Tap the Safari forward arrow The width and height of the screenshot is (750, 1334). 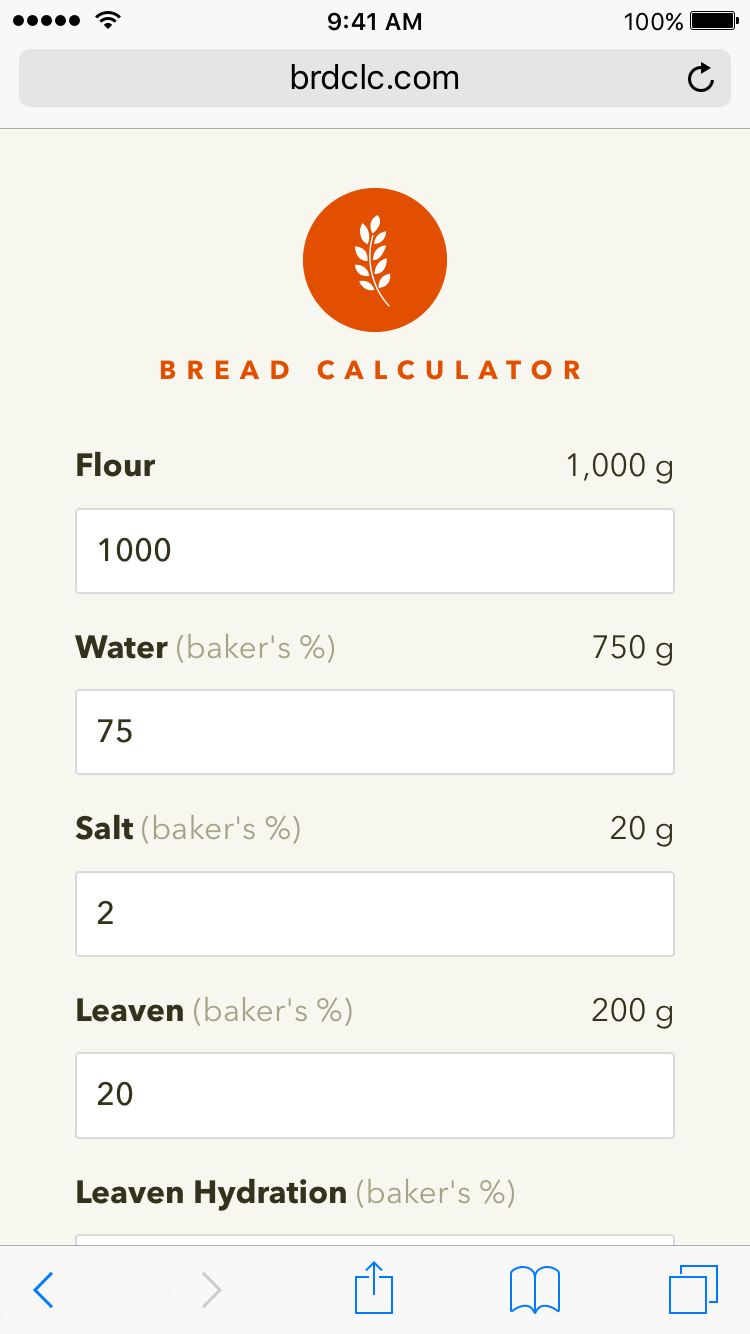[211, 1290]
